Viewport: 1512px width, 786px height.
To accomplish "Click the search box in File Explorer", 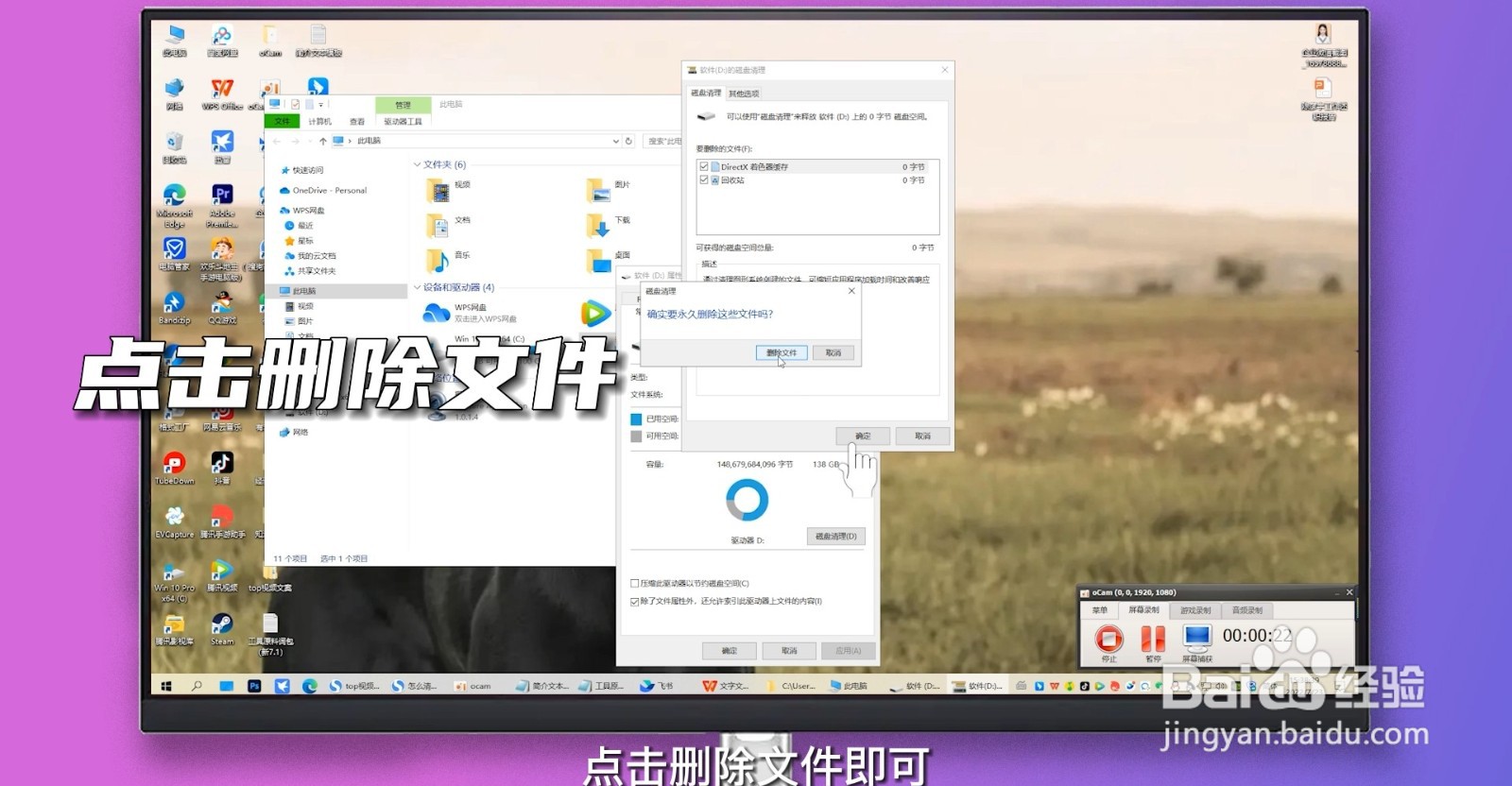I will pyautogui.click(x=662, y=141).
